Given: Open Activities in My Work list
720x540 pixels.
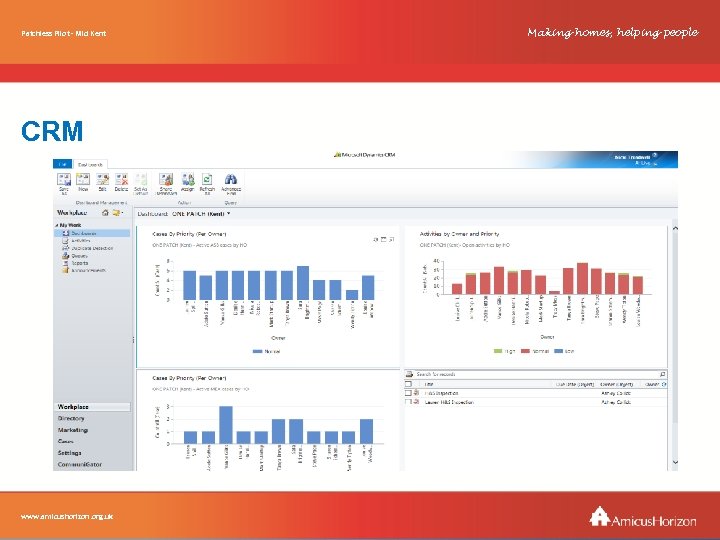Looking at the screenshot, I should click(x=81, y=241).
